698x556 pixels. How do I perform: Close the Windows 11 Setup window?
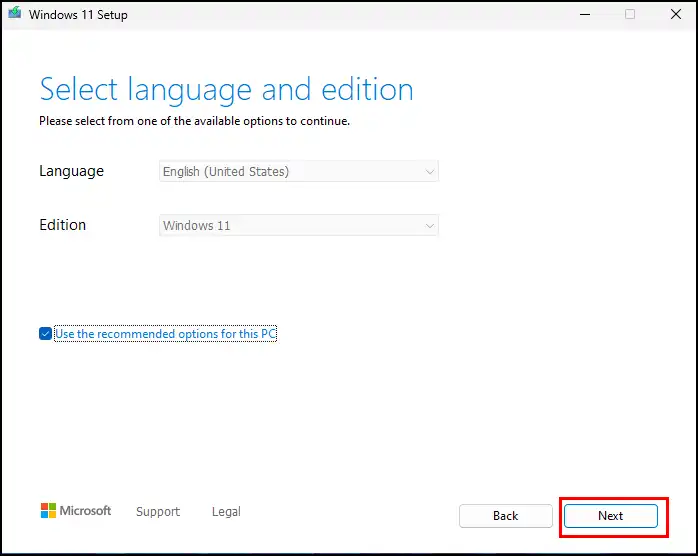(x=676, y=14)
